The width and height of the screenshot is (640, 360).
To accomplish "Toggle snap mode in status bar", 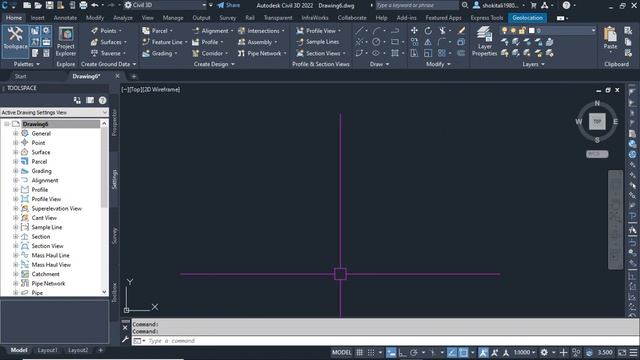I will pyautogui.click(x=371, y=352).
